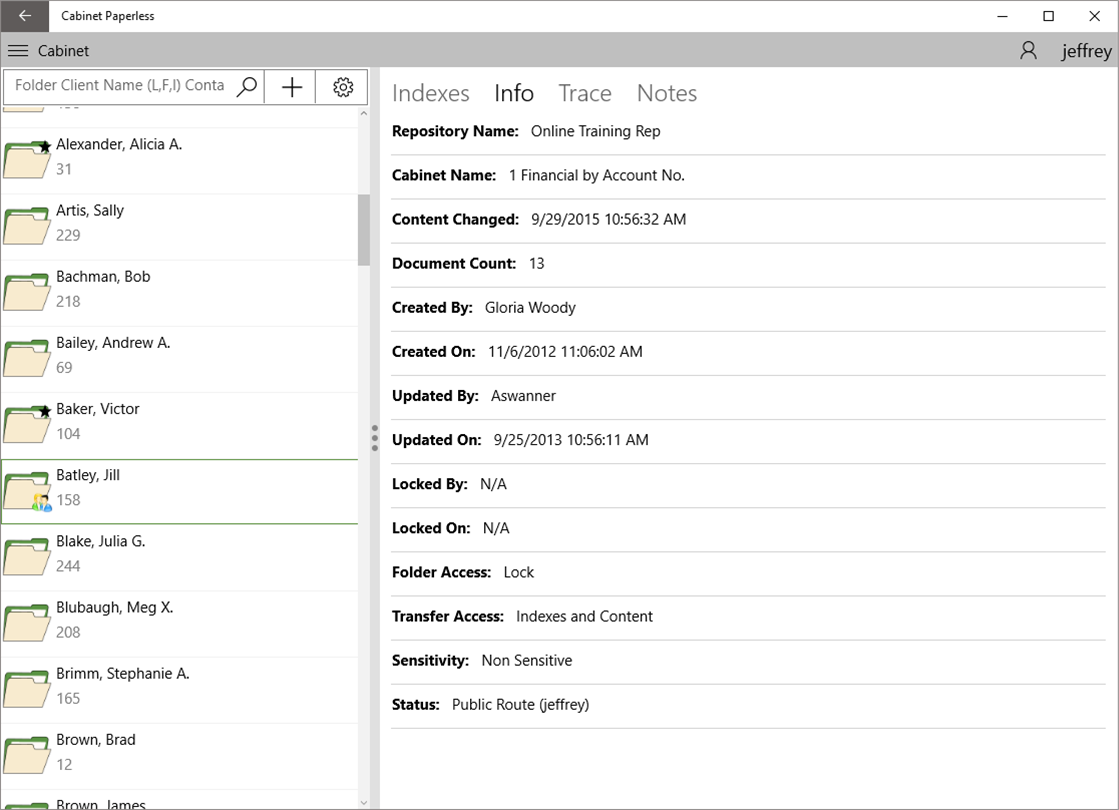
Task: Click Alexander, Alicia A. starred folder icon
Action: (x=27, y=159)
